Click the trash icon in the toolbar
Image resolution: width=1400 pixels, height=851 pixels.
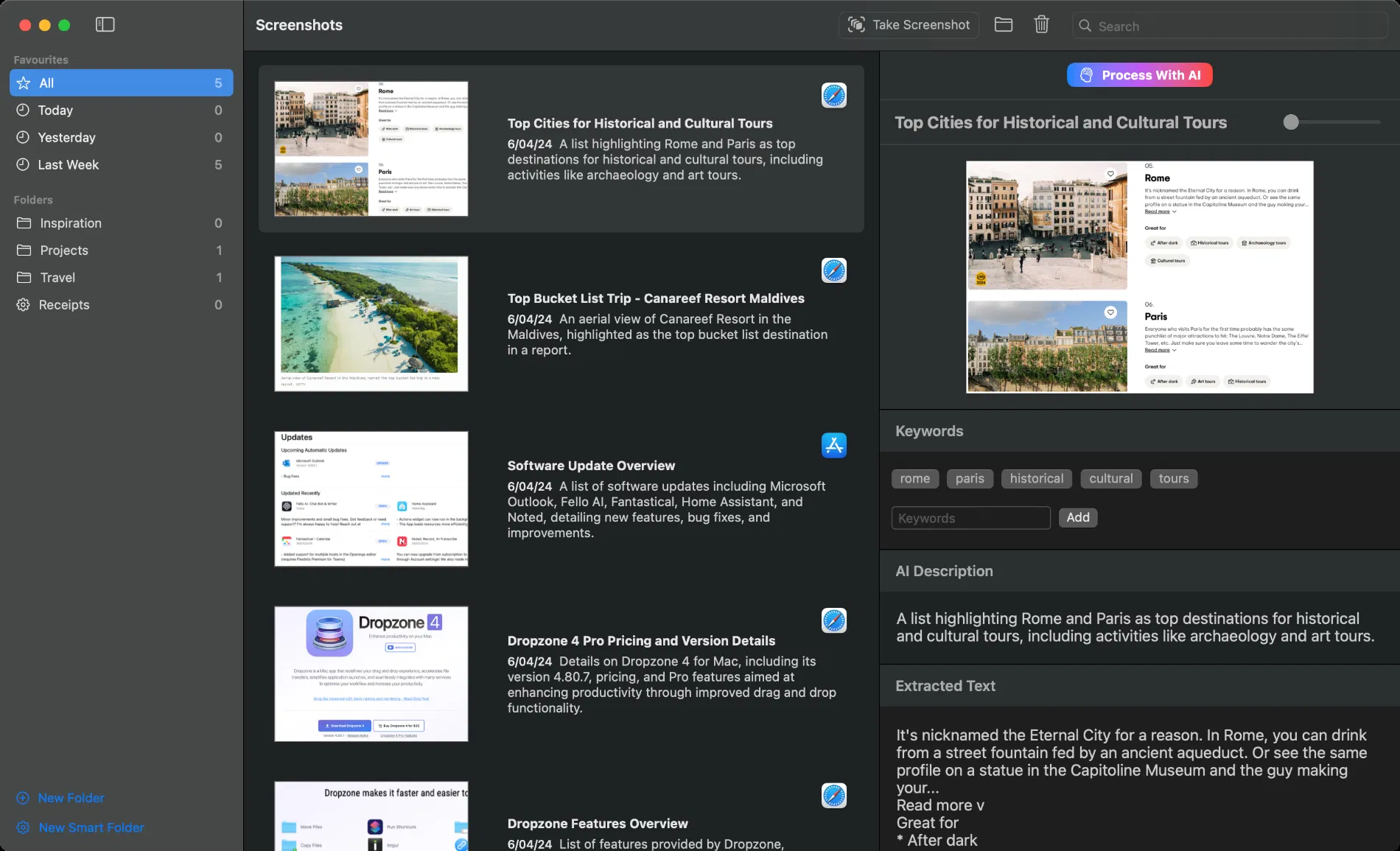pos(1041,25)
